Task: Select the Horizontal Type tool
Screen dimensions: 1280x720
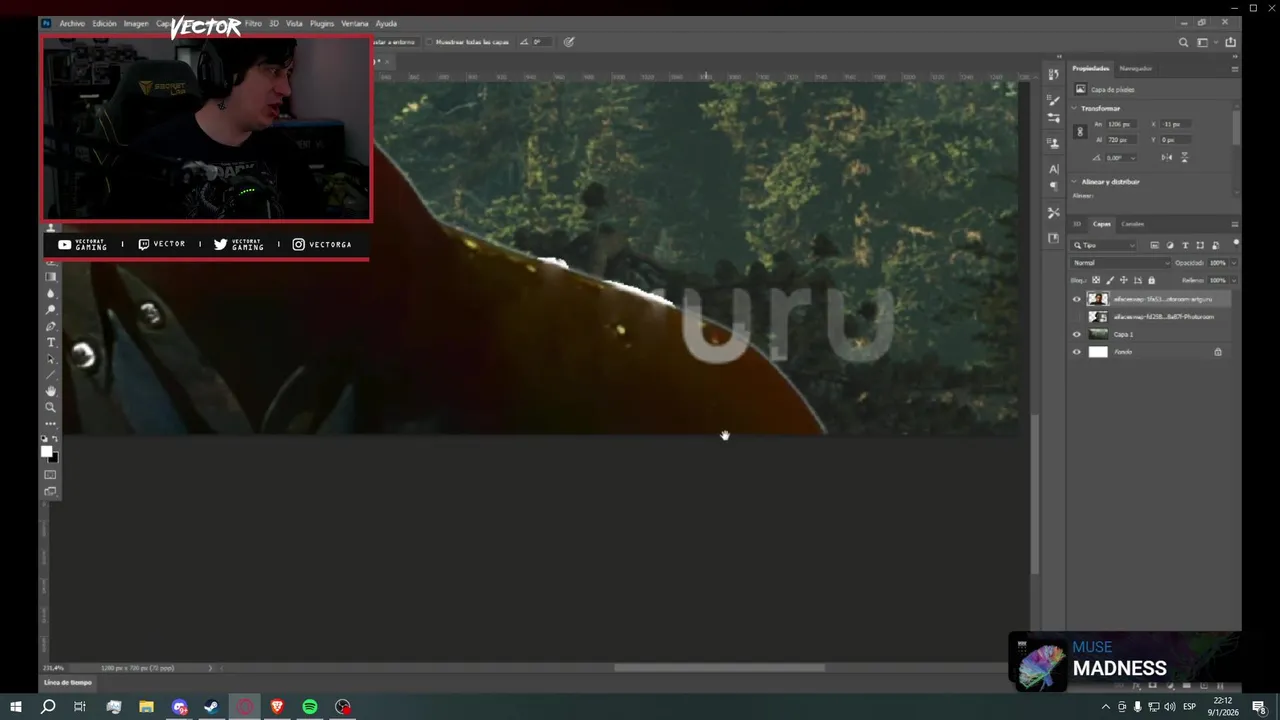Action: coord(51,342)
